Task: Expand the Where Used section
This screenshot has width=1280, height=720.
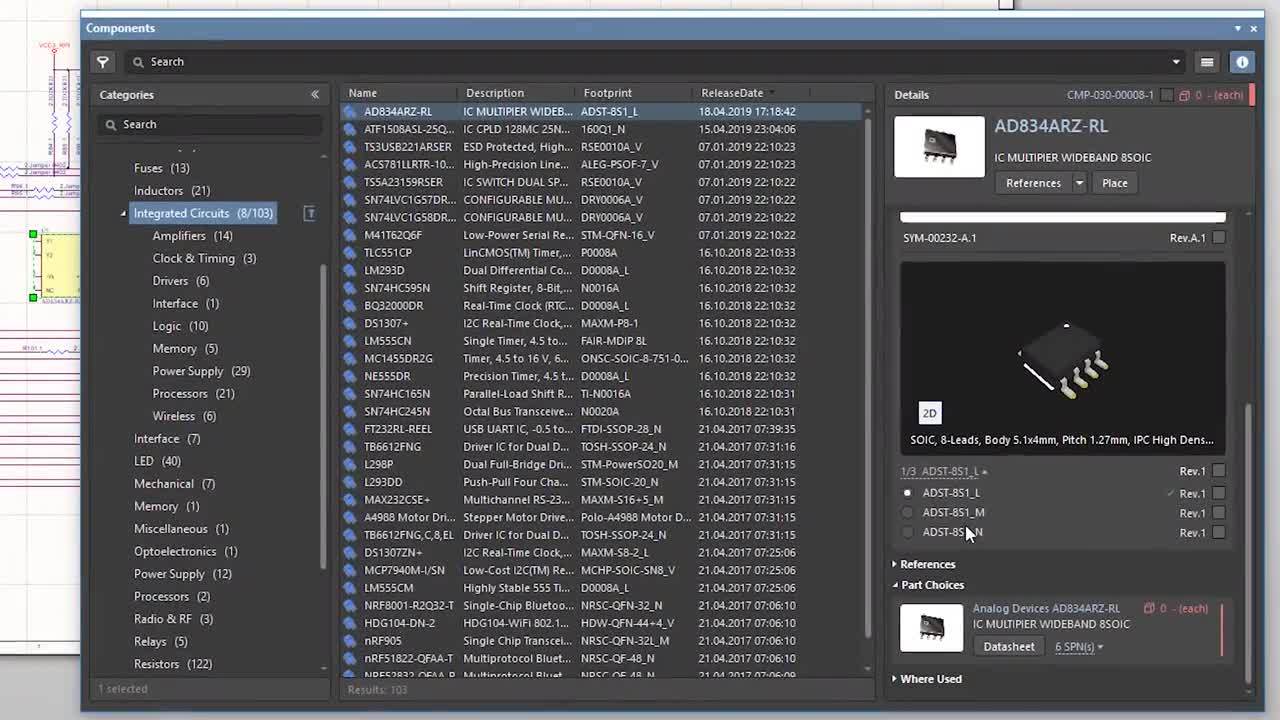Action: [x=930, y=679]
